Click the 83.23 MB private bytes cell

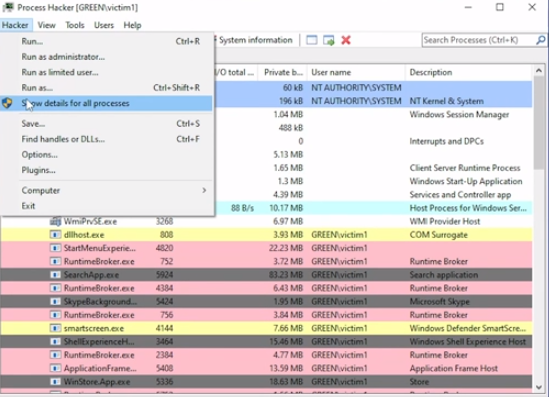(286, 275)
